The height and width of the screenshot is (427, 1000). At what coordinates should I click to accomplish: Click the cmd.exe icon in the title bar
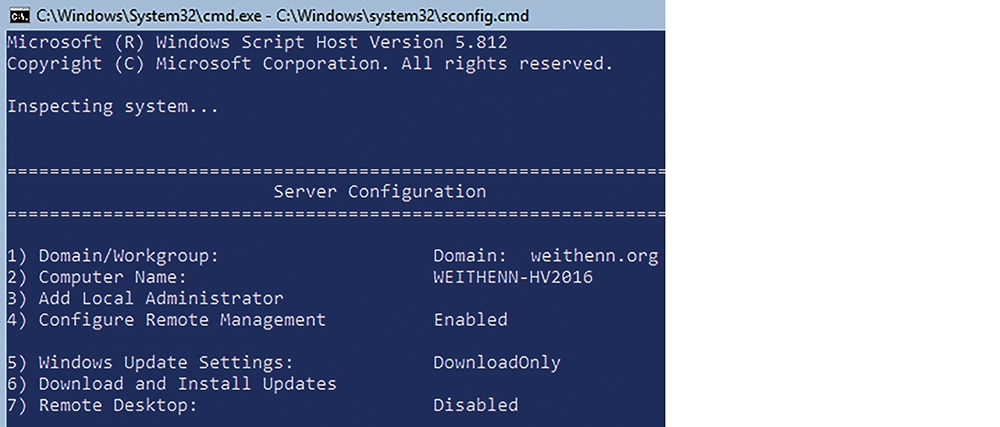coord(20,15)
